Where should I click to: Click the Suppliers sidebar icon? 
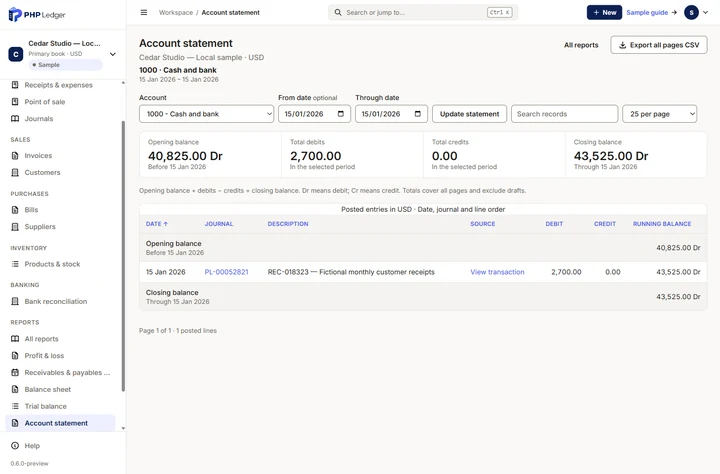[15, 226]
